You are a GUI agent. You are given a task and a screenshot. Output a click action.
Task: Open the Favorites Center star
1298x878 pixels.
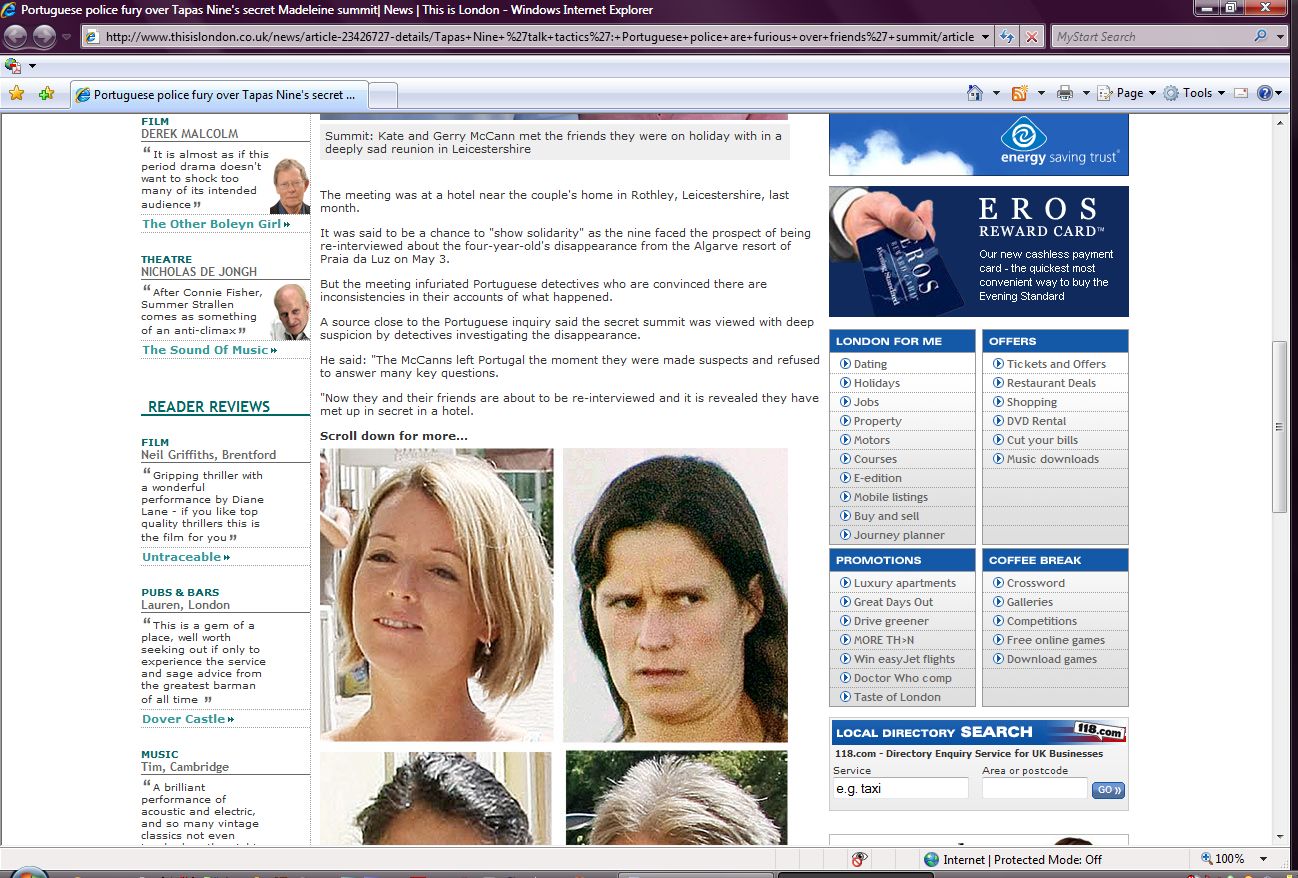coord(16,94)
